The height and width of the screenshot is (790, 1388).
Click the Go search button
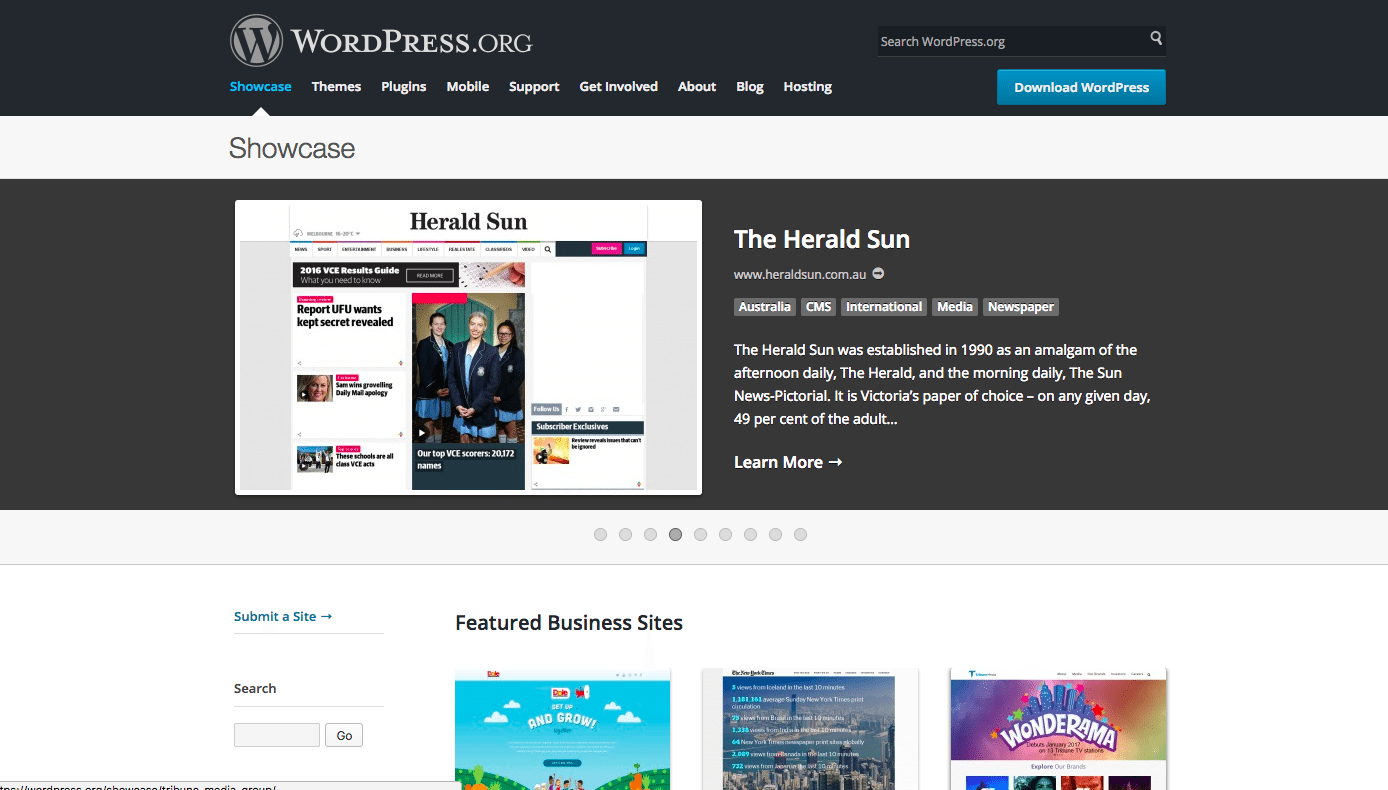(x=343, y=734)
